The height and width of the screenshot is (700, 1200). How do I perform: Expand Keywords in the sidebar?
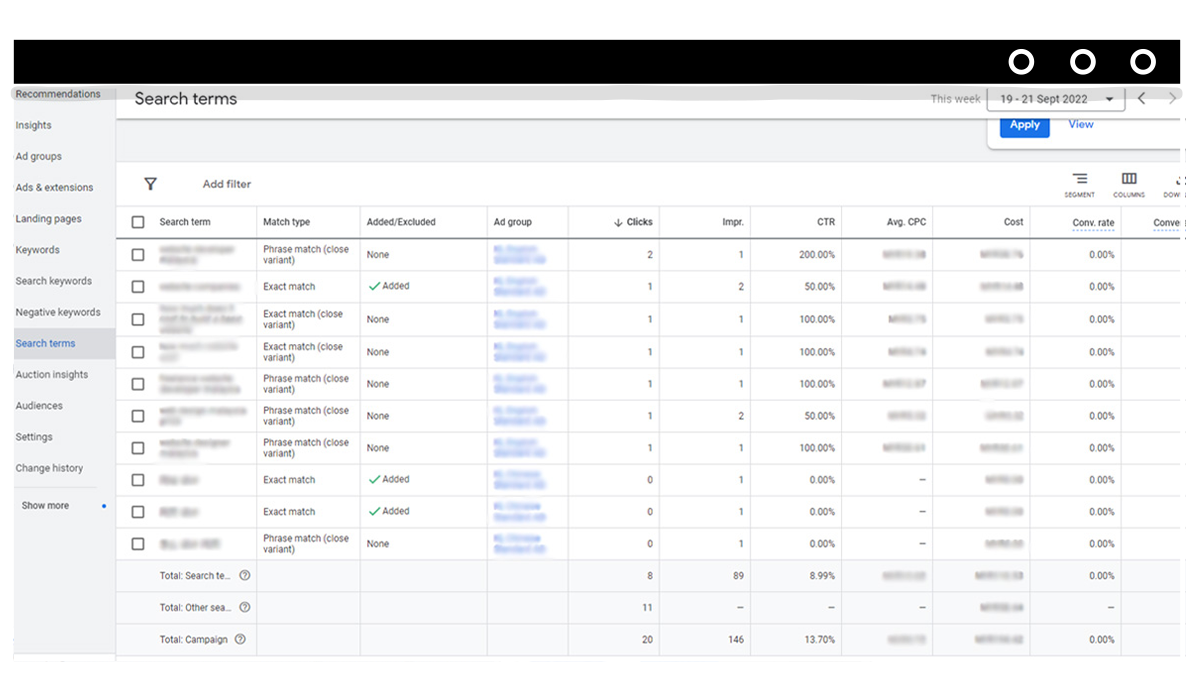pyautogui.click(x=37, y=250)
